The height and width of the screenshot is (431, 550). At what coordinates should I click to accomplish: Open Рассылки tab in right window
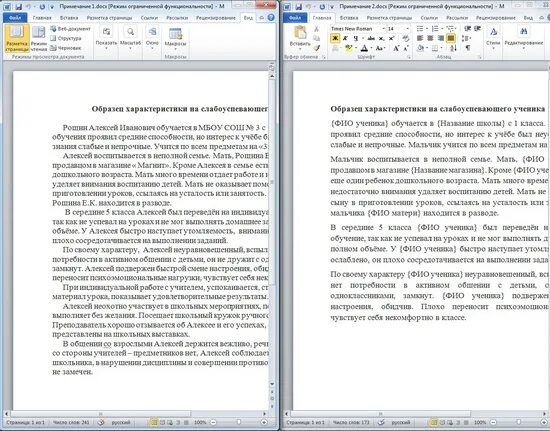457,18
